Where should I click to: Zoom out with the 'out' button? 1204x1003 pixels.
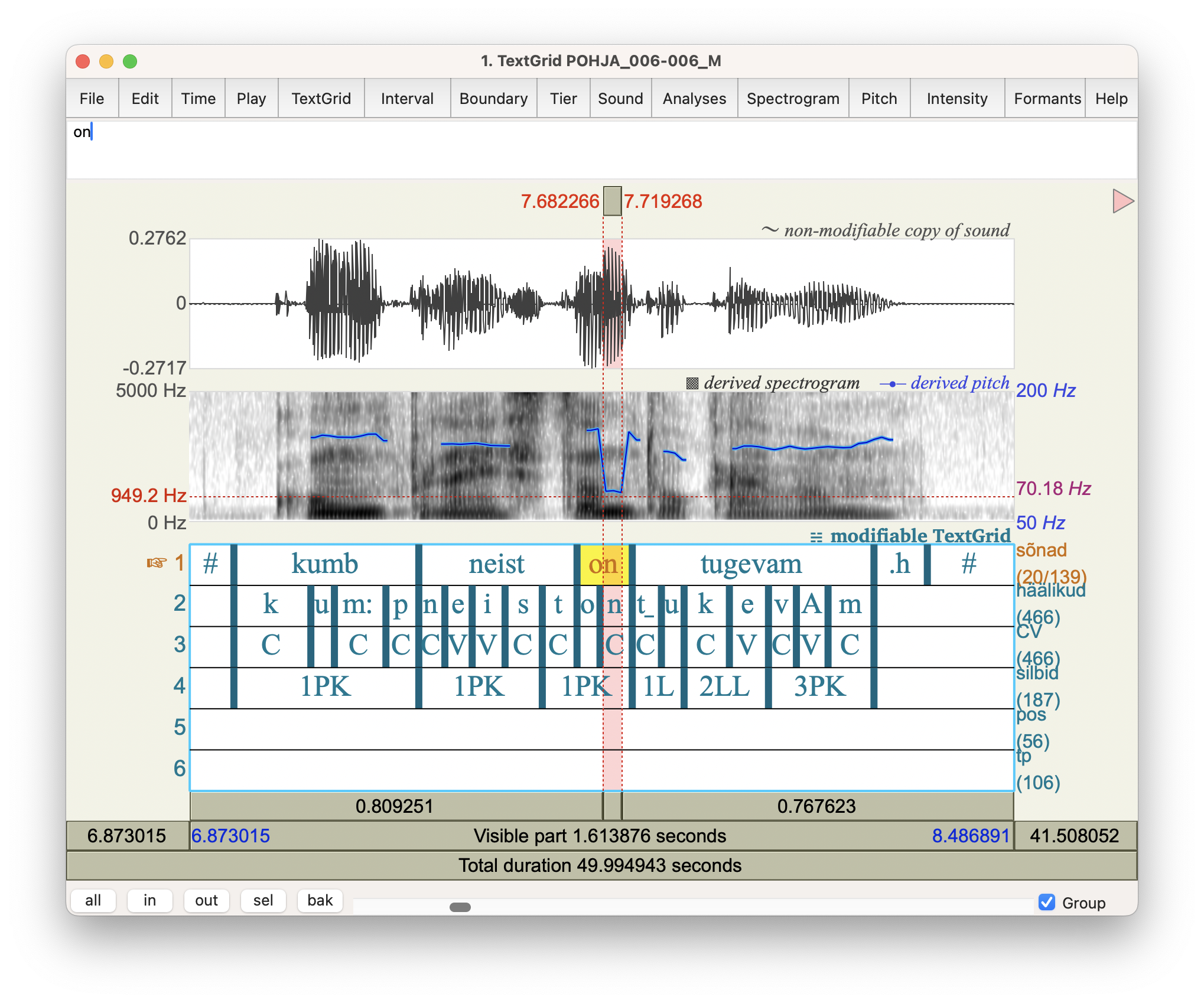tap(206, 901)
